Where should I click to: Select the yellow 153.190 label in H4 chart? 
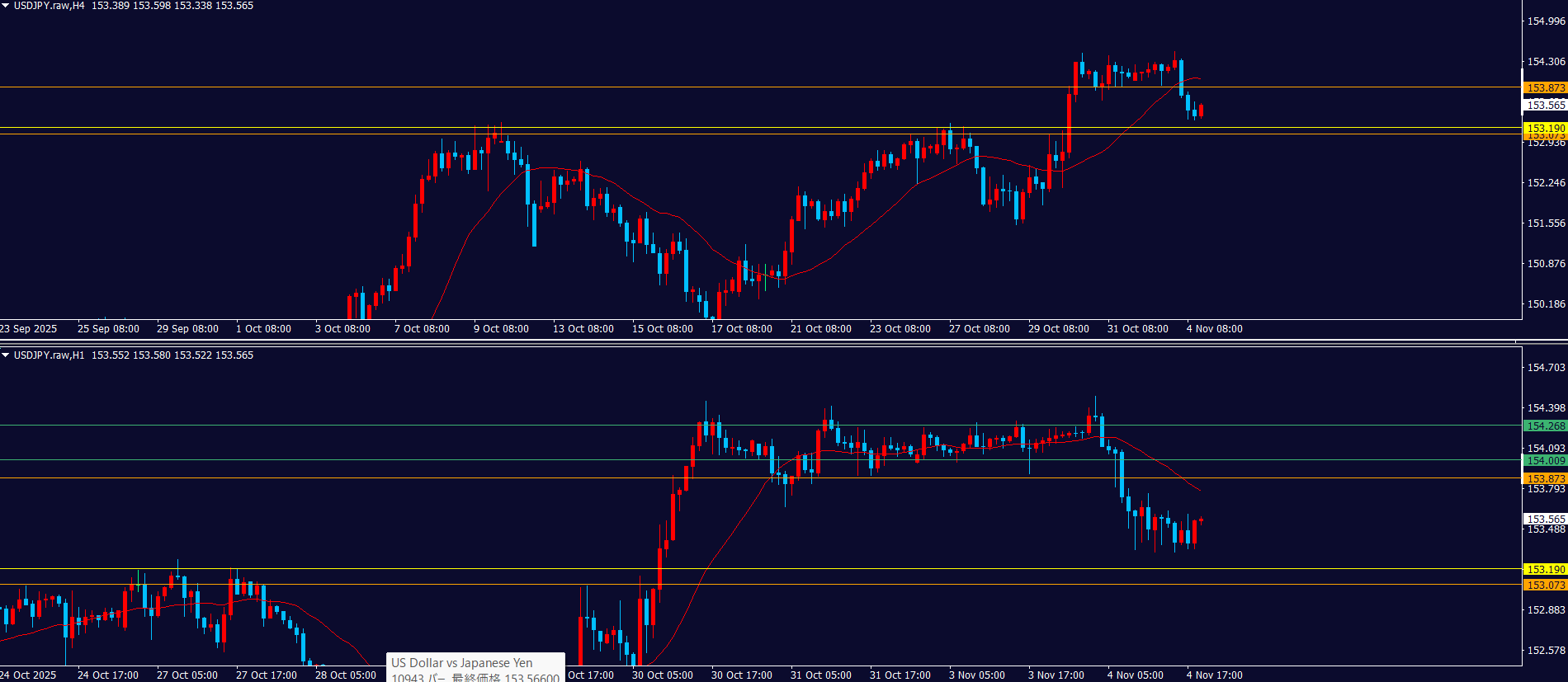click(1545, 128)
